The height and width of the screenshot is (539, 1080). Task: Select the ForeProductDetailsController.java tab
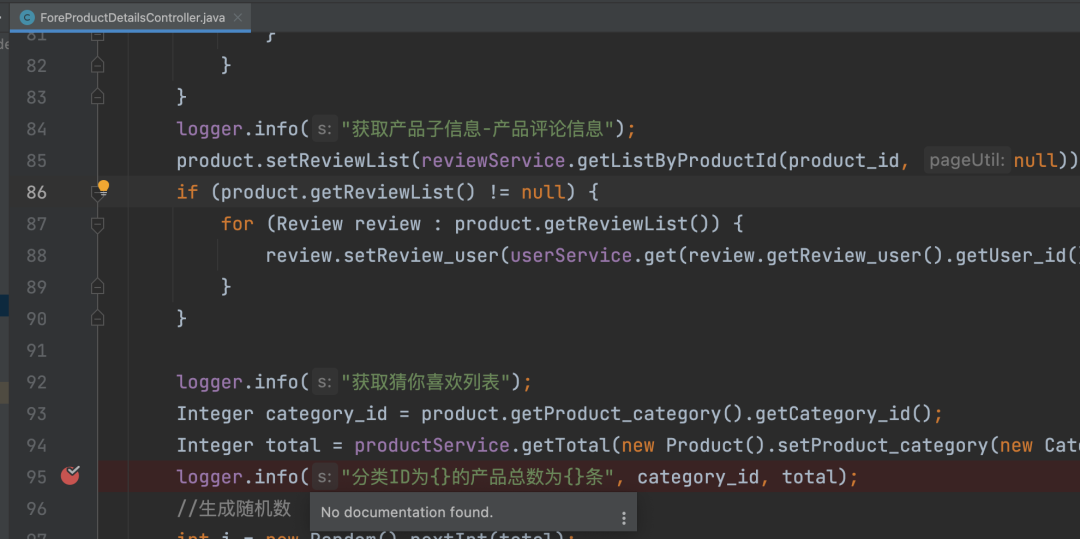click(x=132, y=18)
